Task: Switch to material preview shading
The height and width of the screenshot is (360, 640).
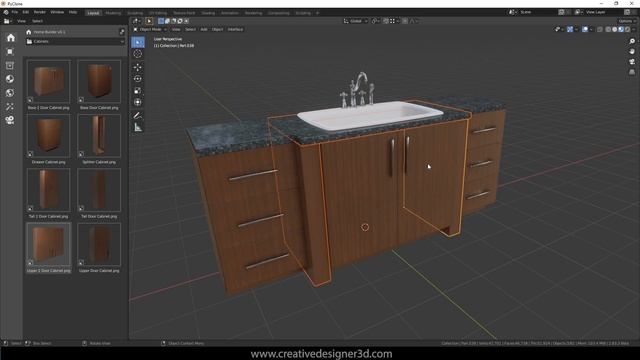Action: click(621, 29)
